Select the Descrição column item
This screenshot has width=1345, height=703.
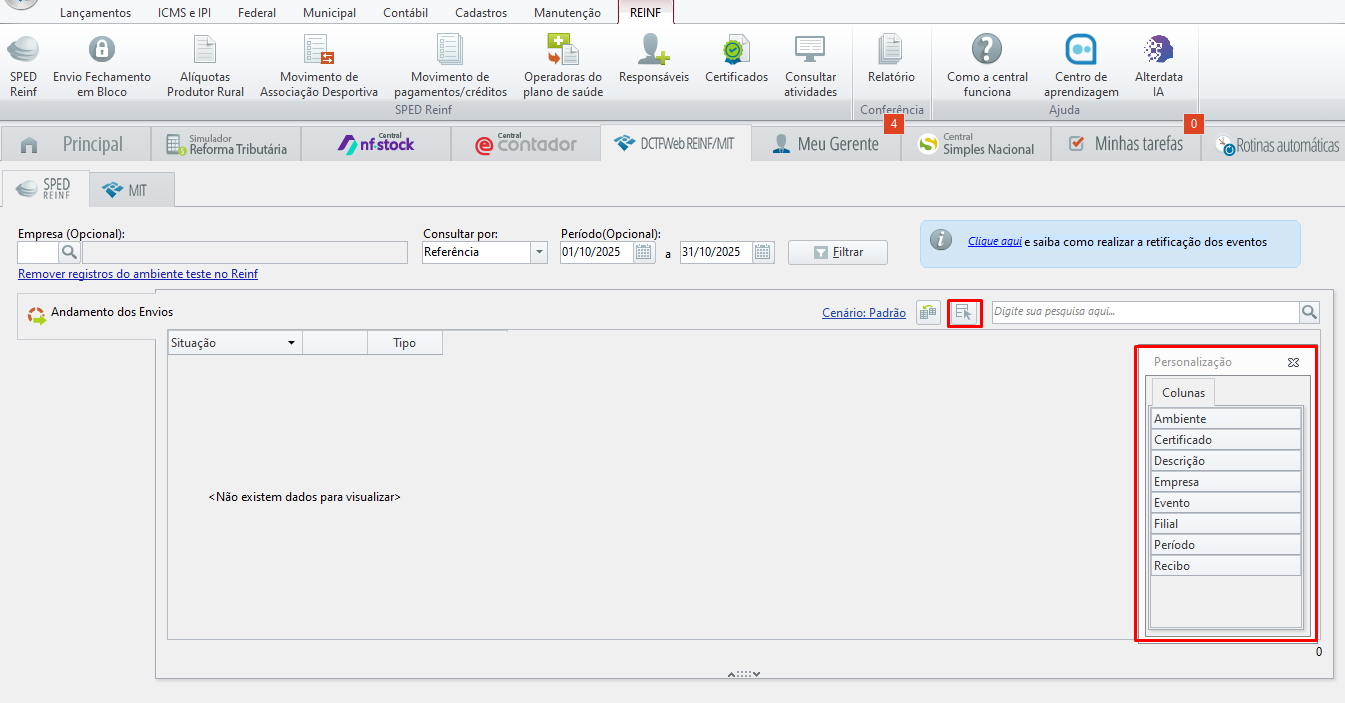1226,461
